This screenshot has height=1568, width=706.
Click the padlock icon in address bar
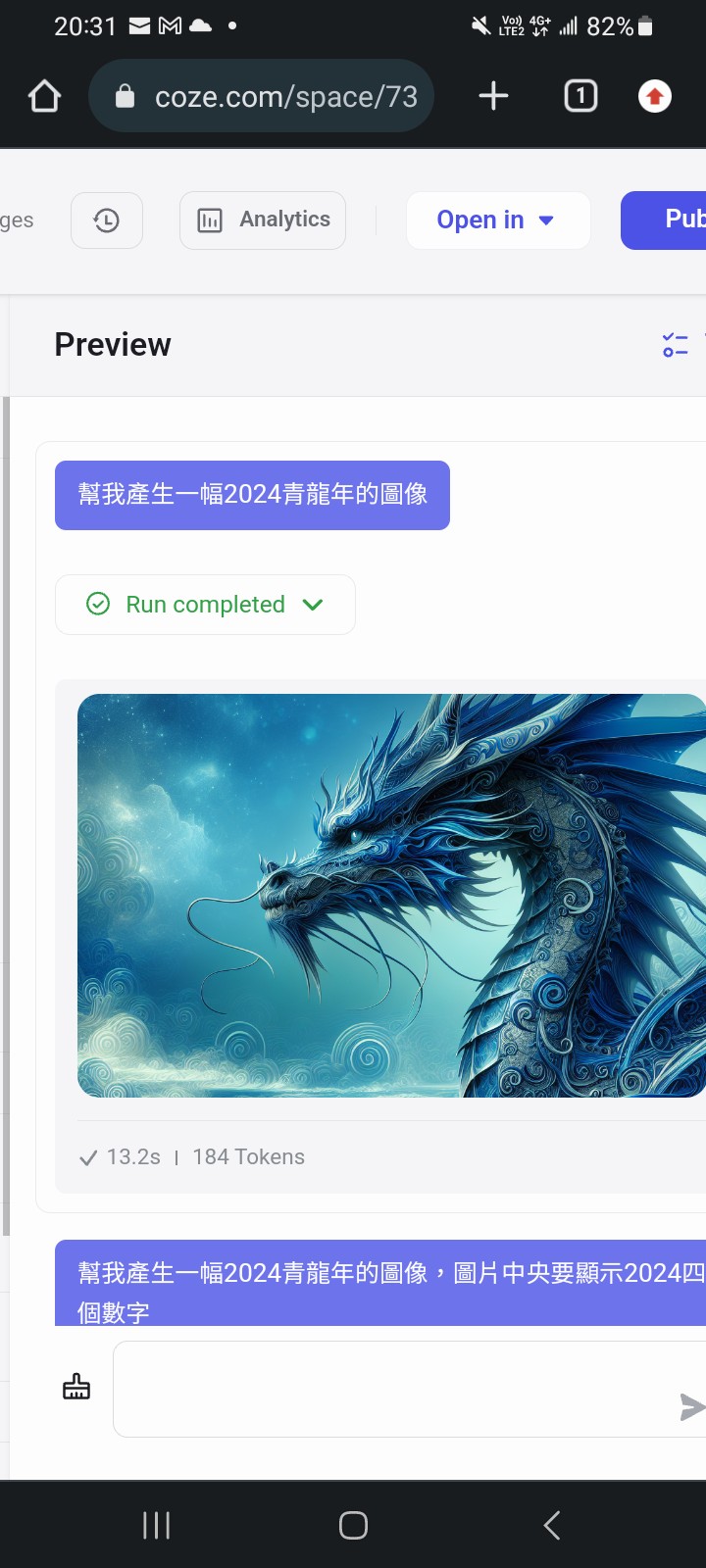[125, 96]
